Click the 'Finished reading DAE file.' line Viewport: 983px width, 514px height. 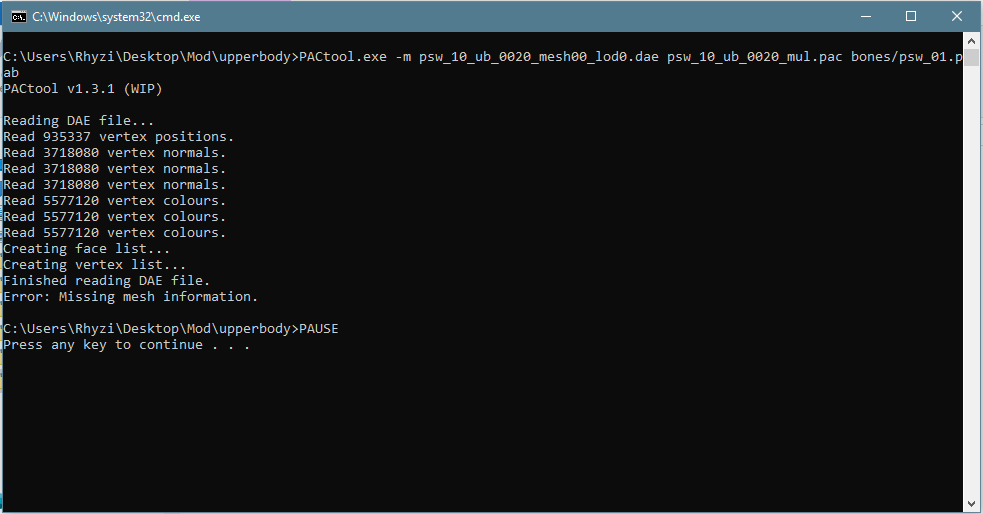pos(107,281)
